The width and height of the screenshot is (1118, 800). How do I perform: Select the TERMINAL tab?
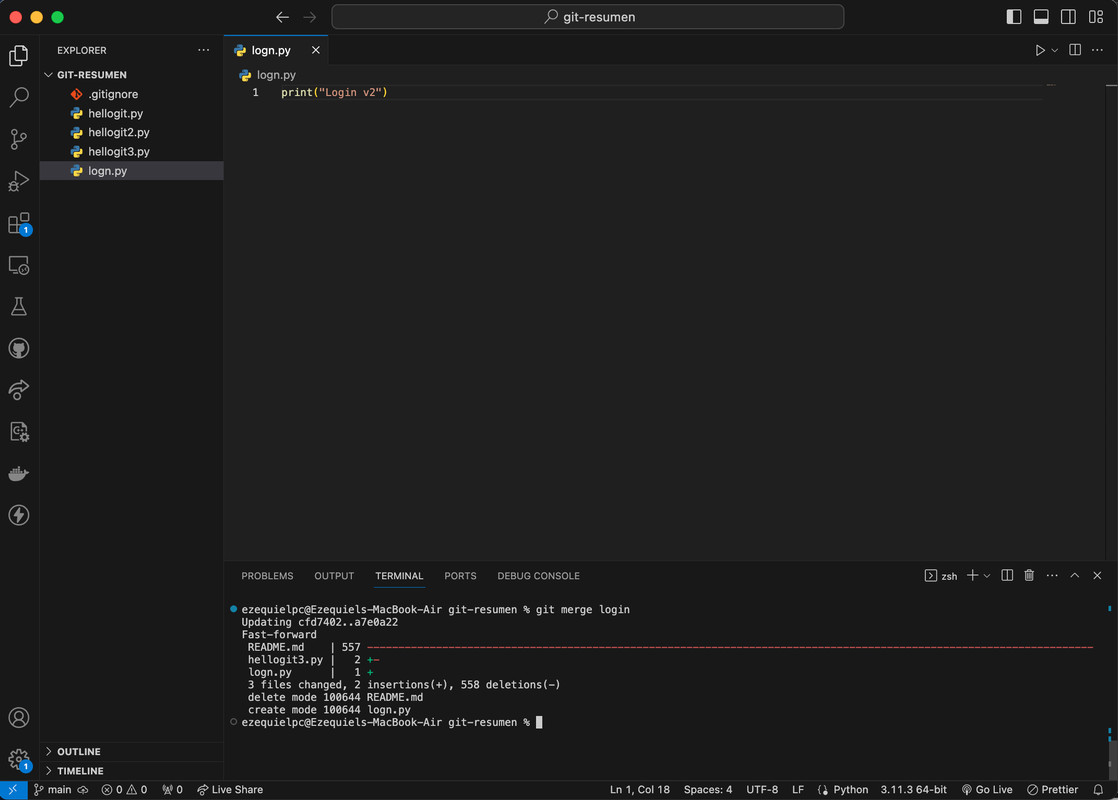[x=399, y=575]
